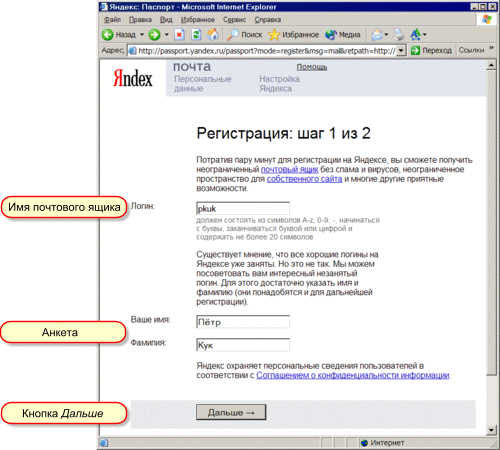The width and height of the screenshot is (500, 450).
Task: Open Media (Медиа) toolbar button
Action: click(343, 34)
